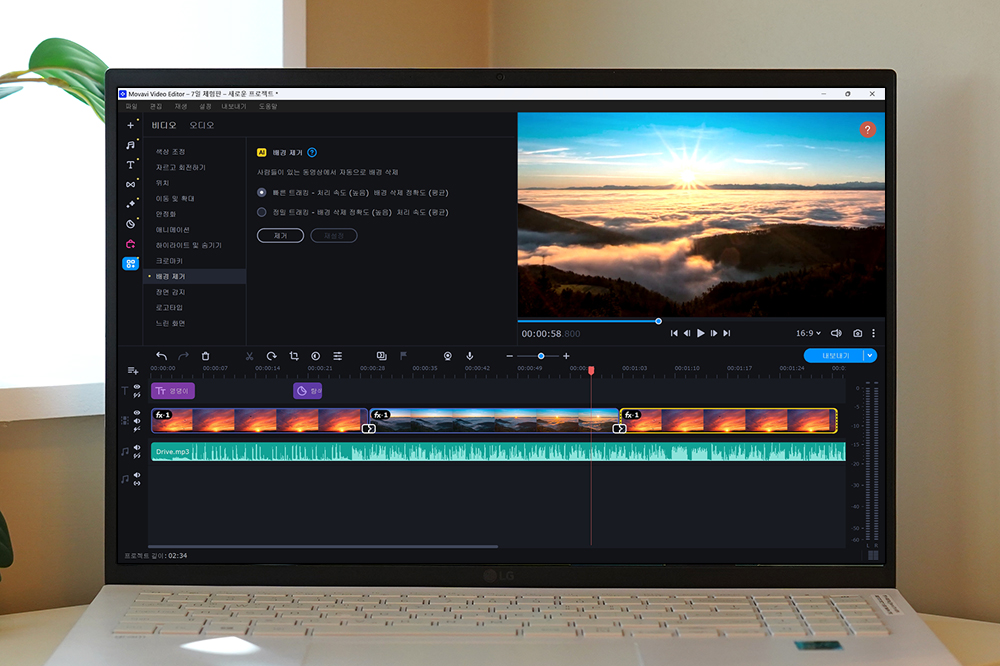Click the webcam record icon

[x=448, y=356]
